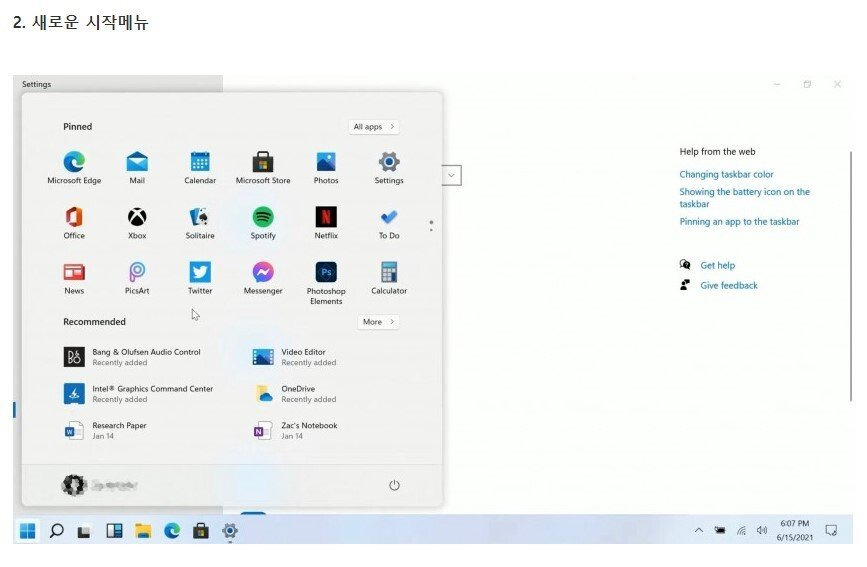This screenshot has height=567, width=867.
Task: Open the To Do app
Action: tap(389, 222)
